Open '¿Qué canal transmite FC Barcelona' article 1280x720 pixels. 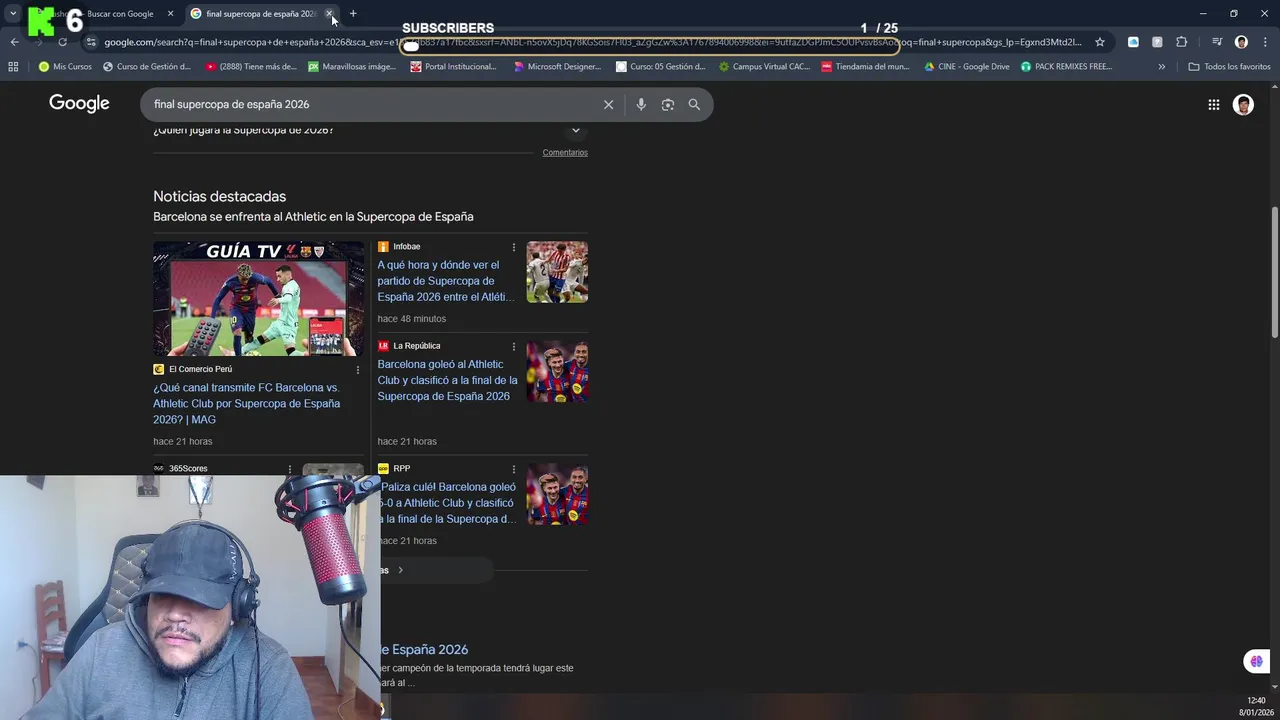click(x=246, y=403)
